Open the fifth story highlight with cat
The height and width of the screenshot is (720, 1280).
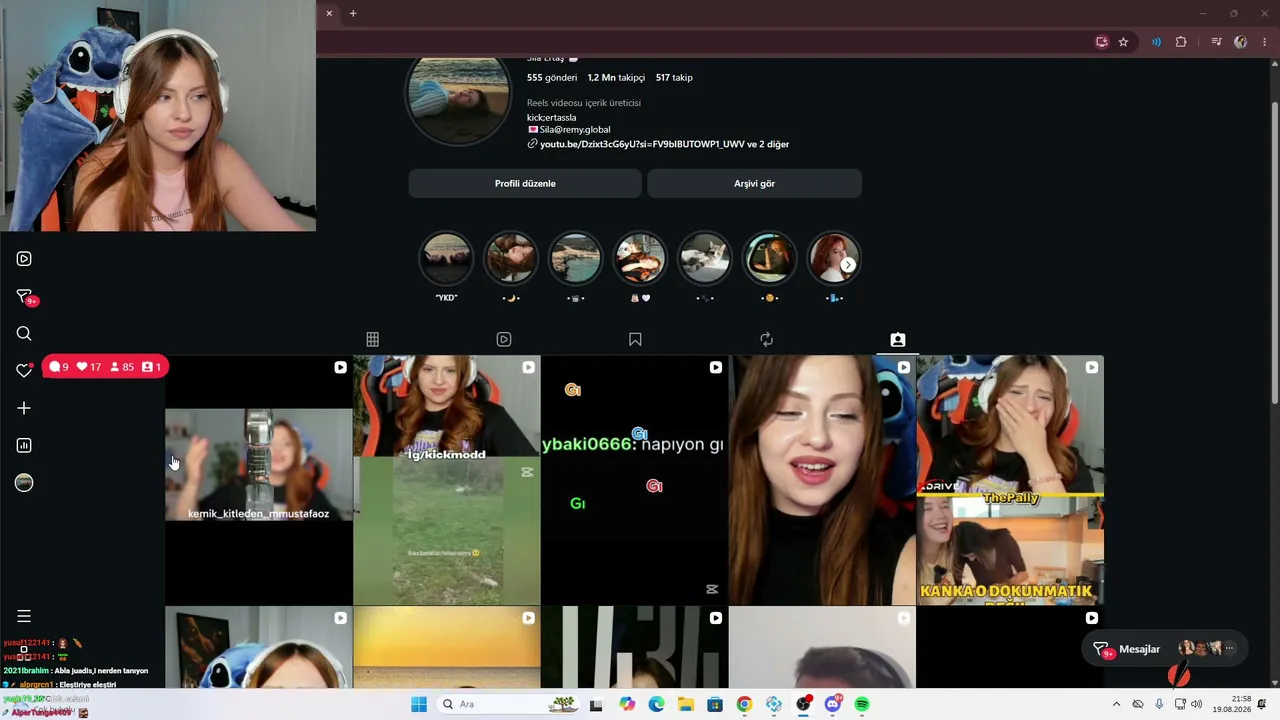[x=705, y=259]
